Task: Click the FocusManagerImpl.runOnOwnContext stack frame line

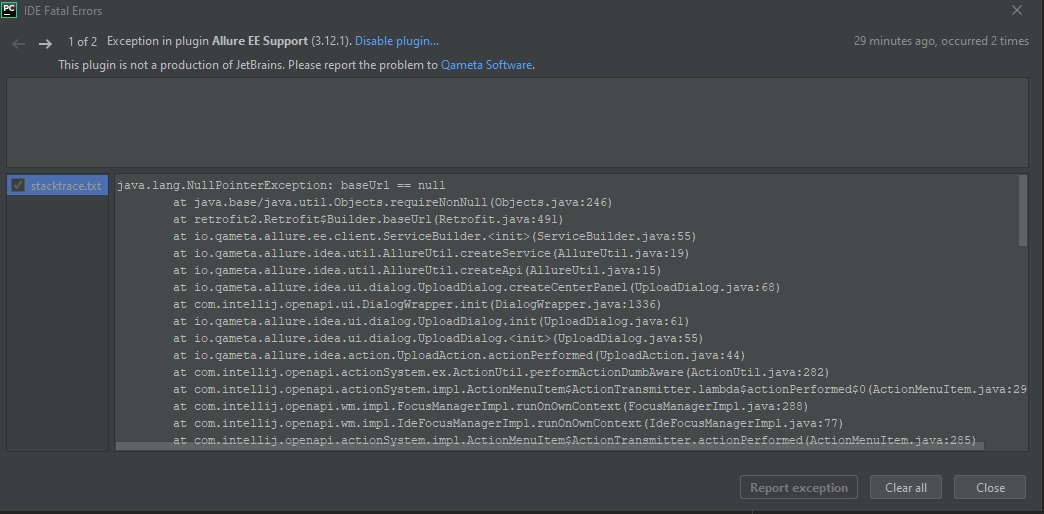Action: (491, 406)
